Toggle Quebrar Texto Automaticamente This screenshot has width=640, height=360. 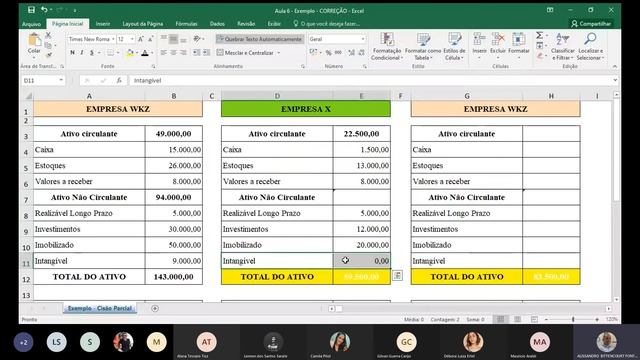(260, 39)
